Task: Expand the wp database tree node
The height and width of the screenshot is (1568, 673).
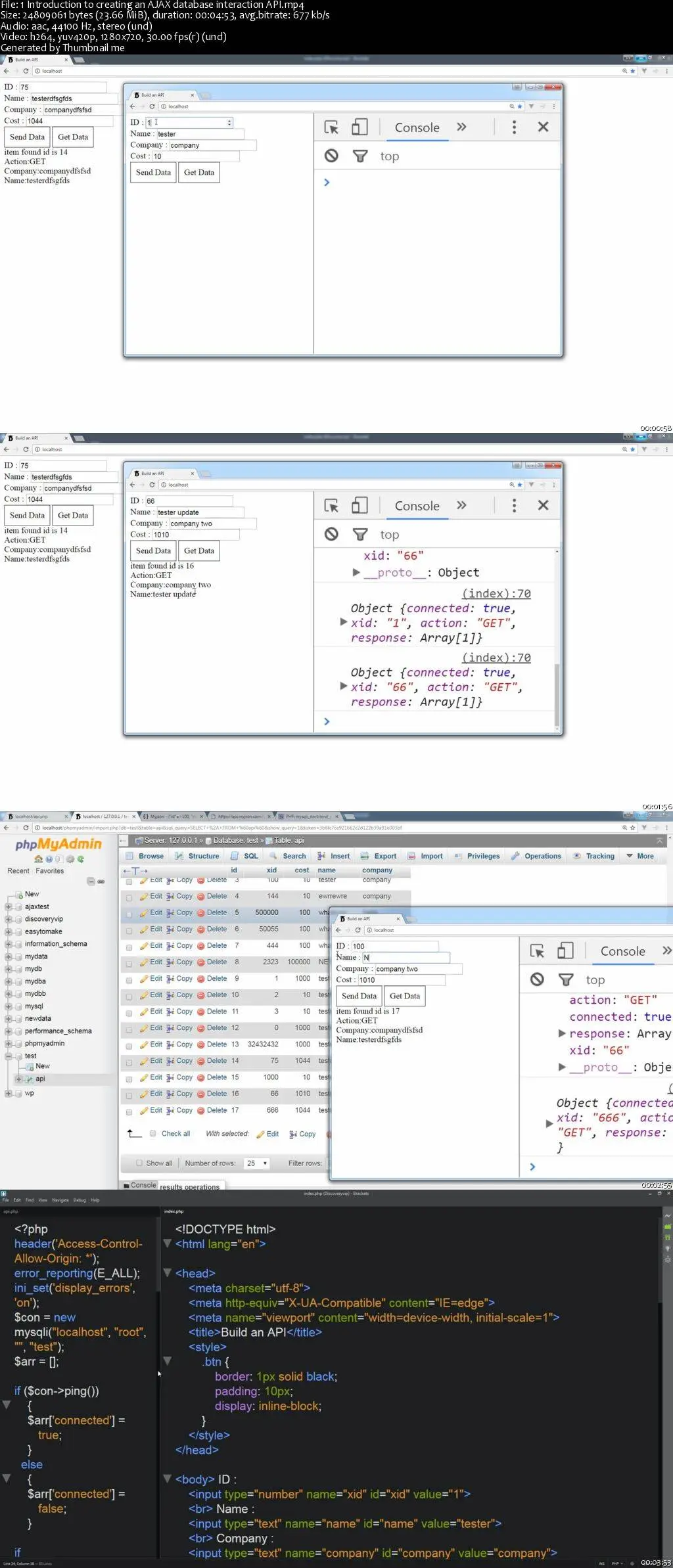Action: [x=9, y=1093]
